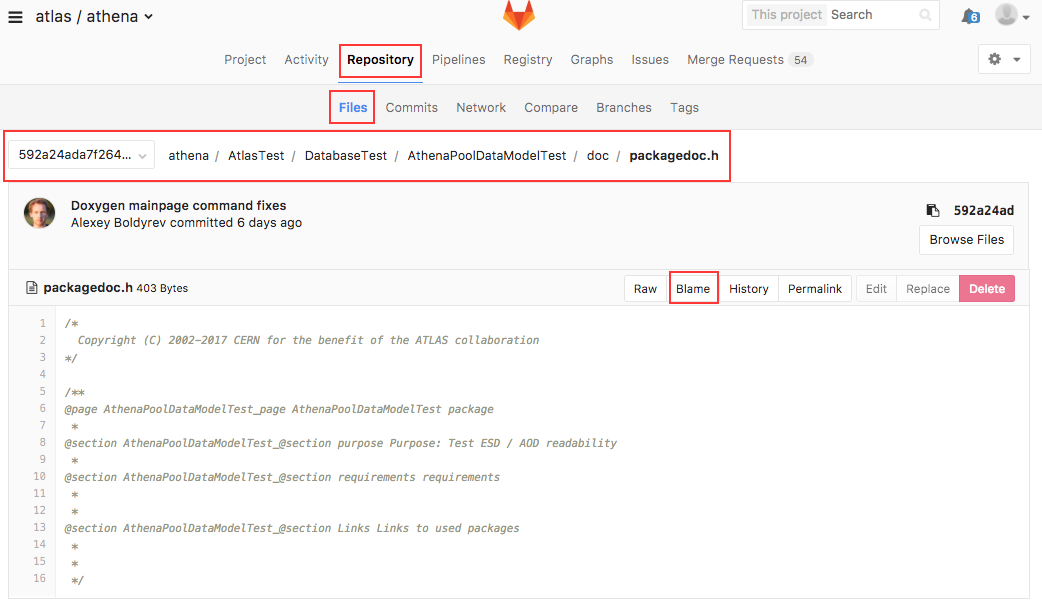Click the packagedoc.h file icon
The height and width of the screenshot is (608, 1042).
click(x=31, y=288)
